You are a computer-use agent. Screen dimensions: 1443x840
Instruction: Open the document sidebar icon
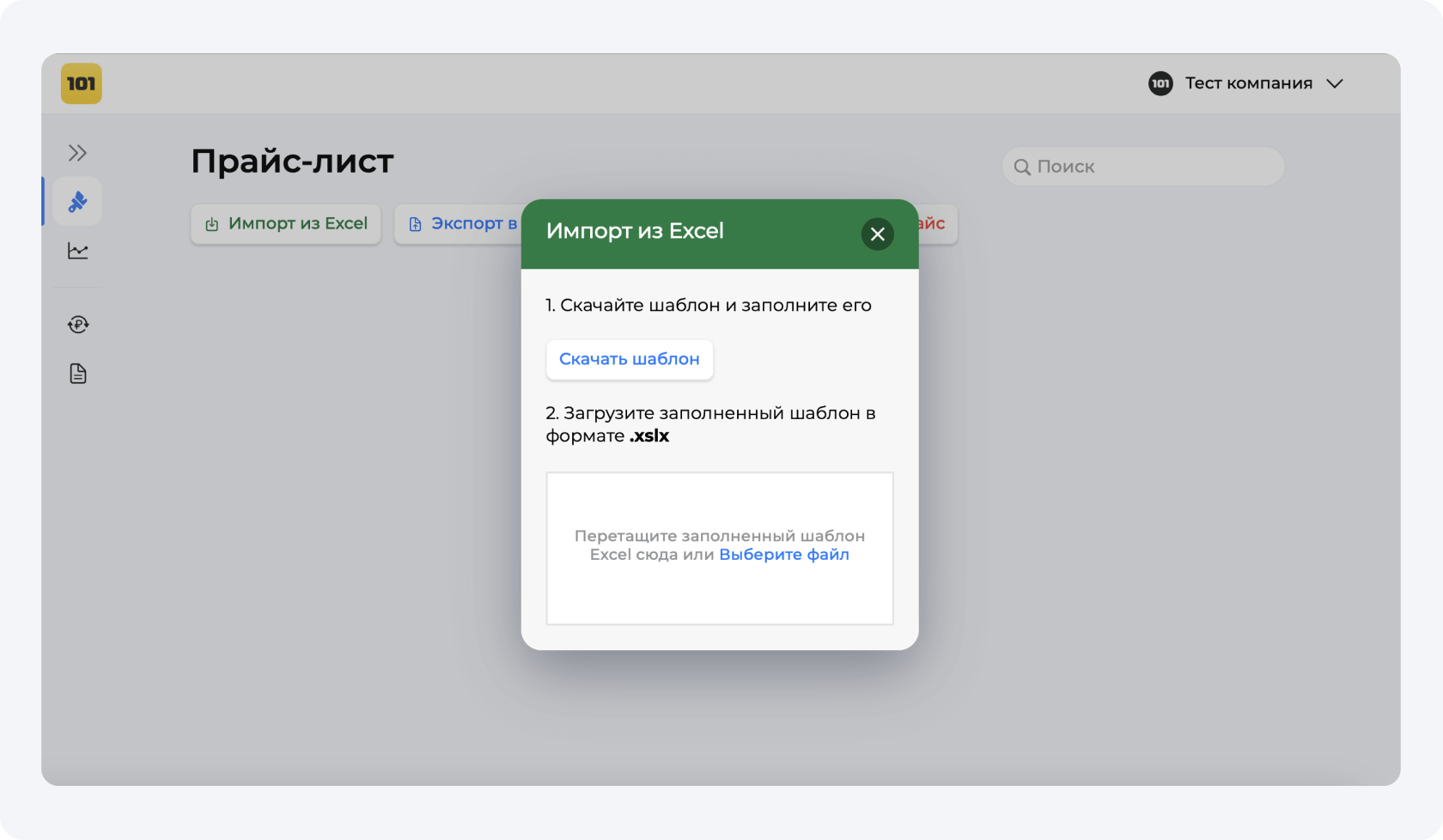point(77,374)
